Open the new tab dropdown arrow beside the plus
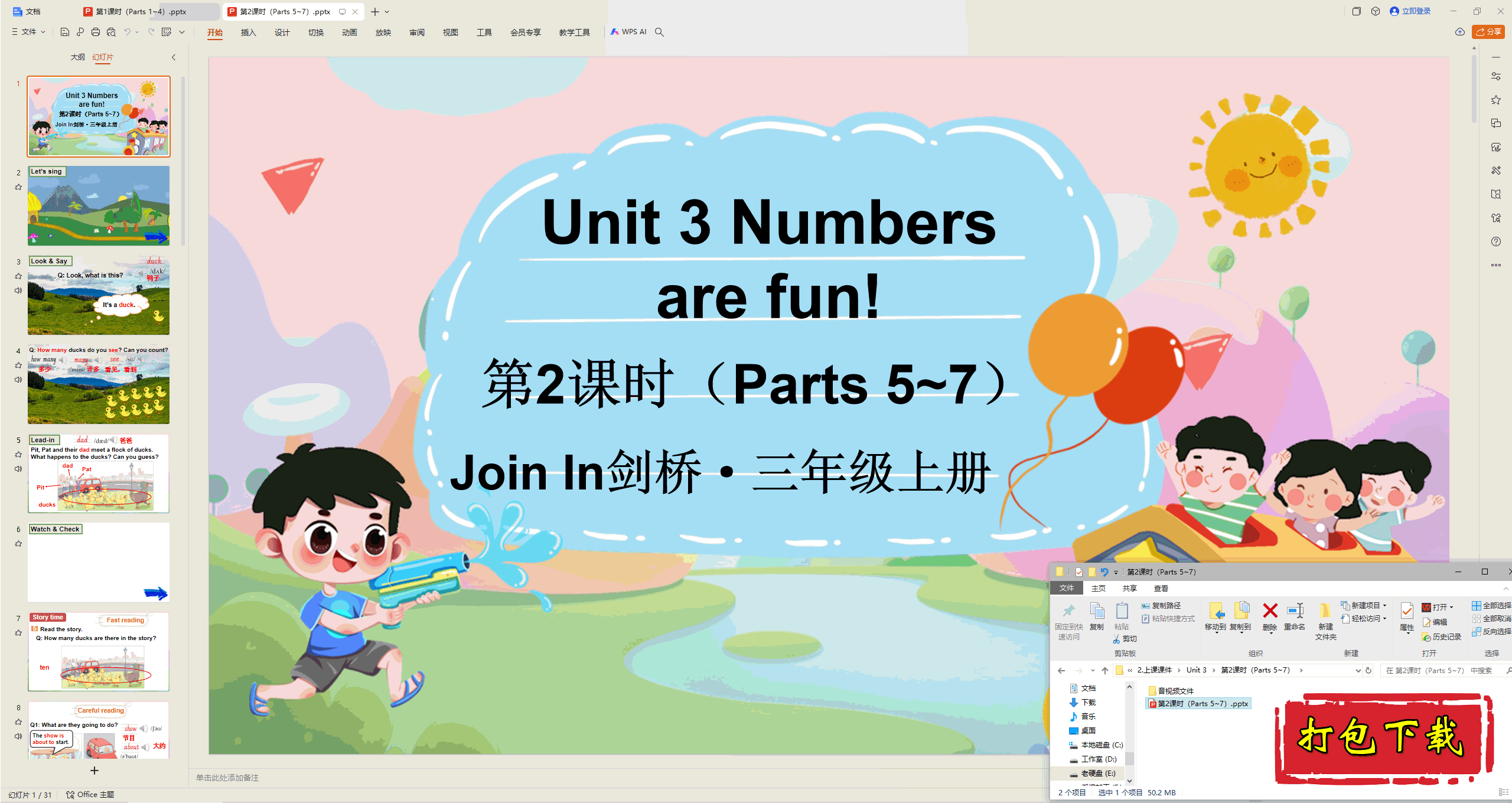 tap(387, 12)
